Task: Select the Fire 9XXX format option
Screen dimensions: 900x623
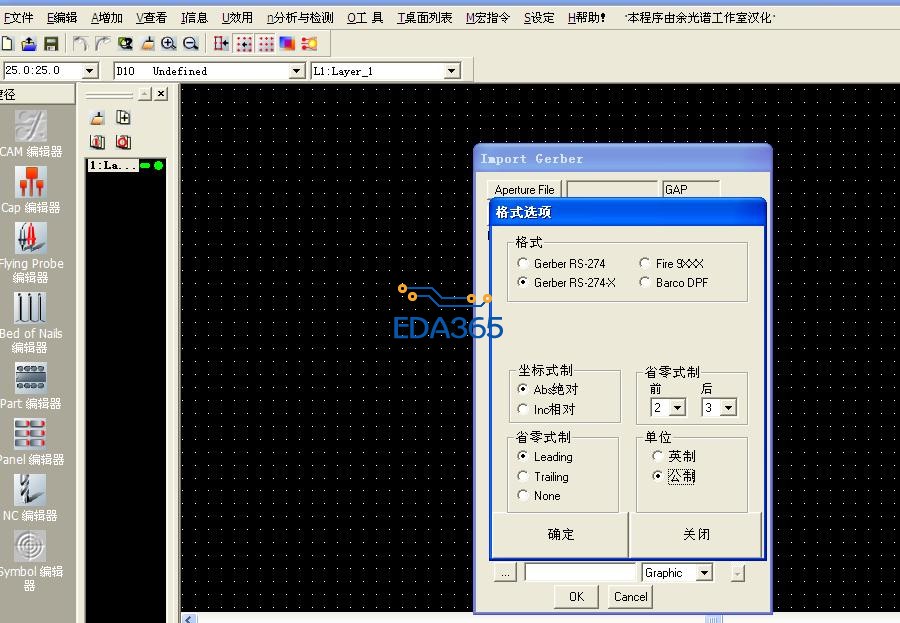Action: point(645,263)
